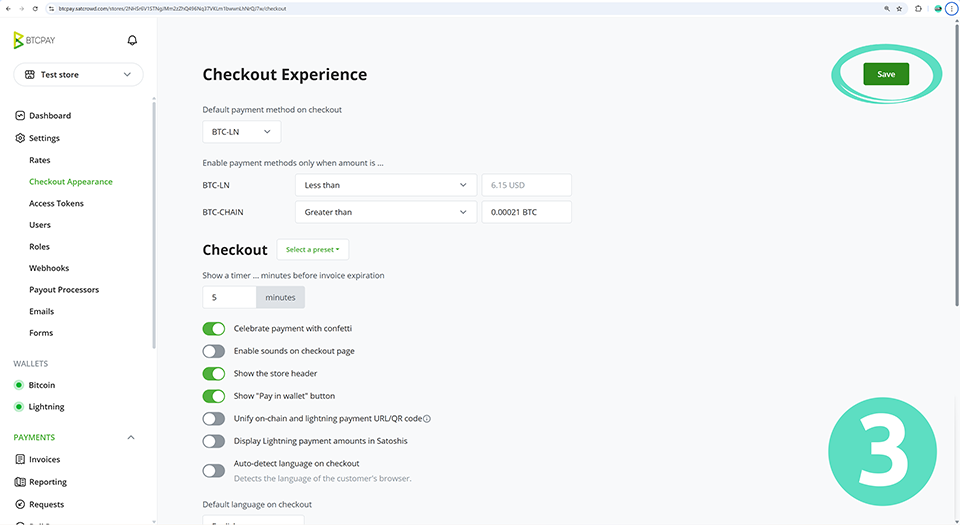The image size is (960, 525).
Task: Turn on Display Lightning amounts in Satoshis
Action: (x=214, y=441)
